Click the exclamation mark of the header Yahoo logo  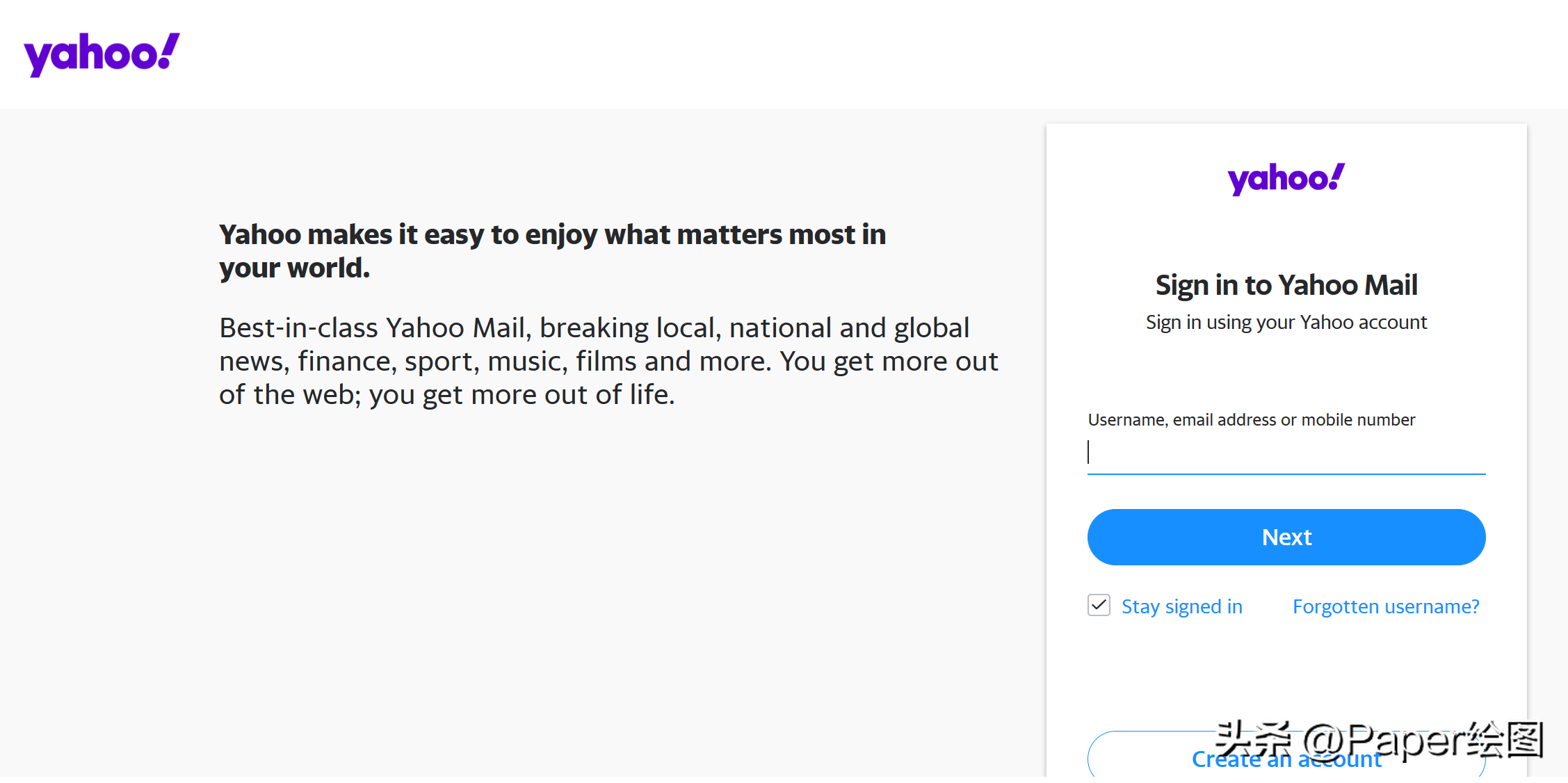pos(168,51)
